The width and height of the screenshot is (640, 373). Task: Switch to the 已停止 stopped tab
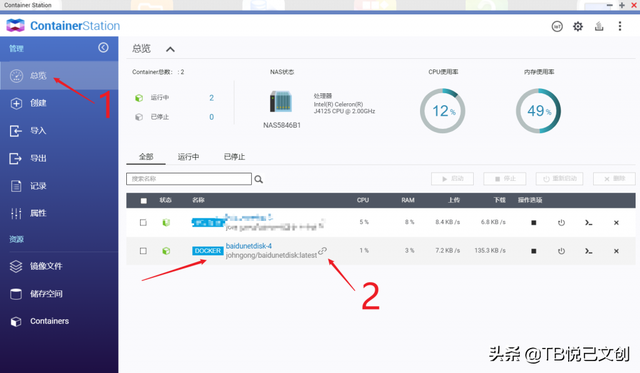click(234, 157)
